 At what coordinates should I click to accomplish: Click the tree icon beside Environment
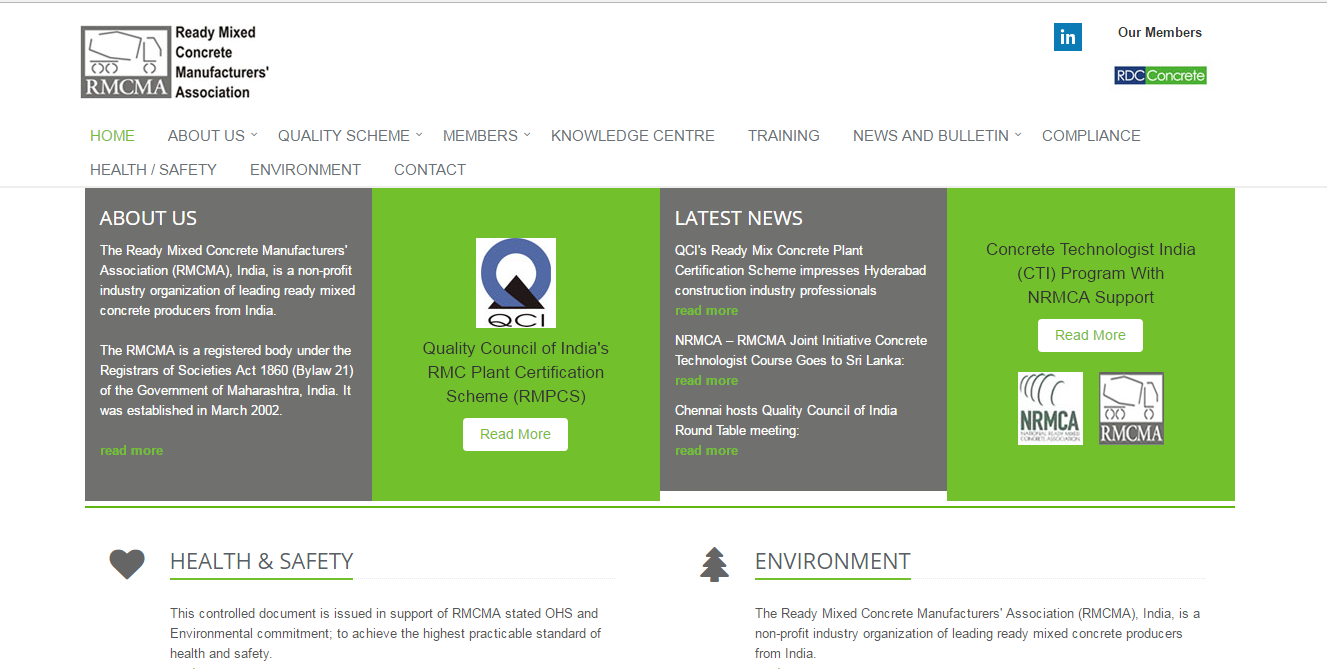point(714,564)
